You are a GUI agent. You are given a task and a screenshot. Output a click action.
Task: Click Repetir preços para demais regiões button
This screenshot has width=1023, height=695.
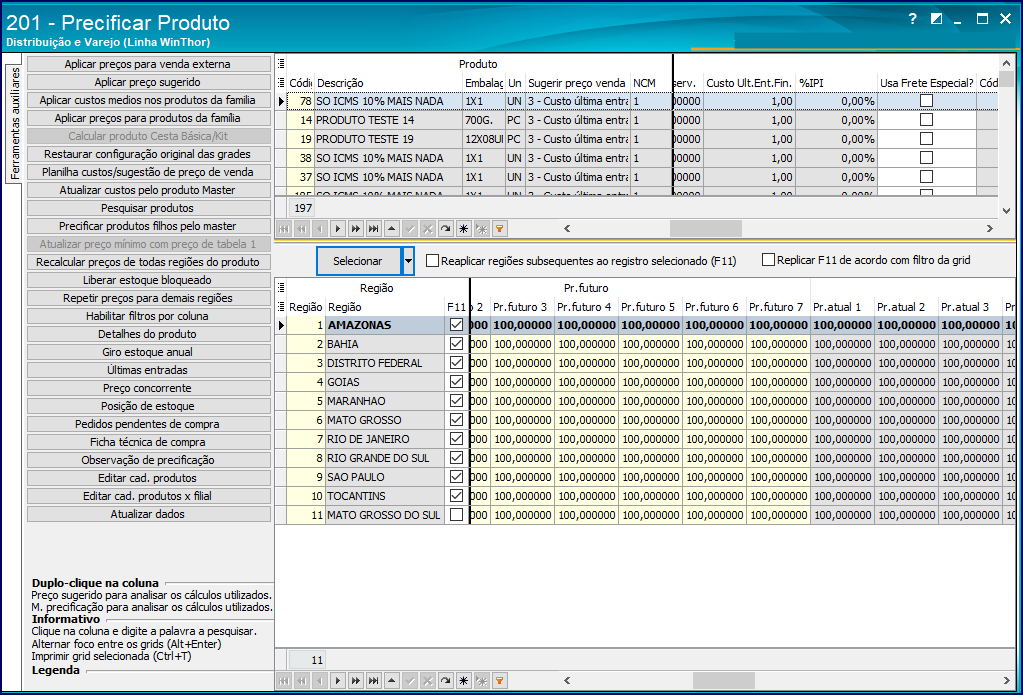[x=149, y=298]
